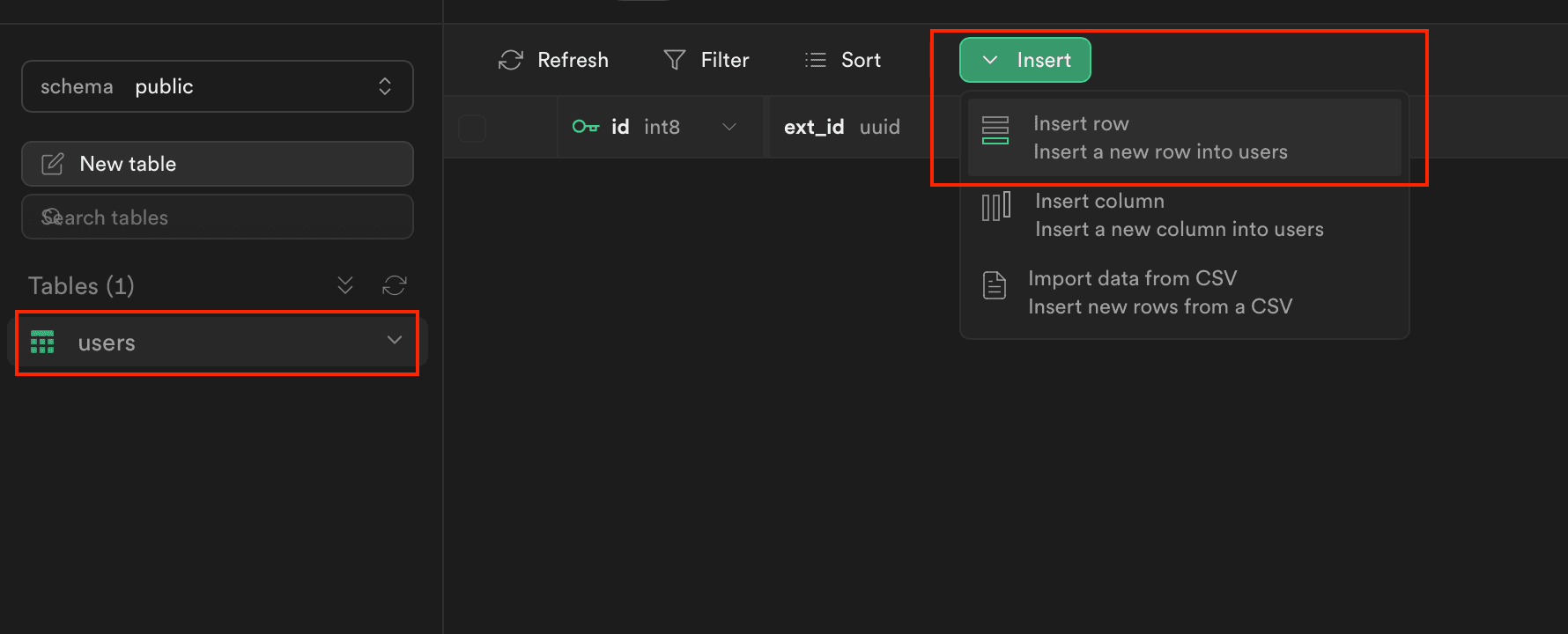Collapse the tables list with the double chevron
Image resolution: width=1568 pixels, height=634 pixels.
345,285
